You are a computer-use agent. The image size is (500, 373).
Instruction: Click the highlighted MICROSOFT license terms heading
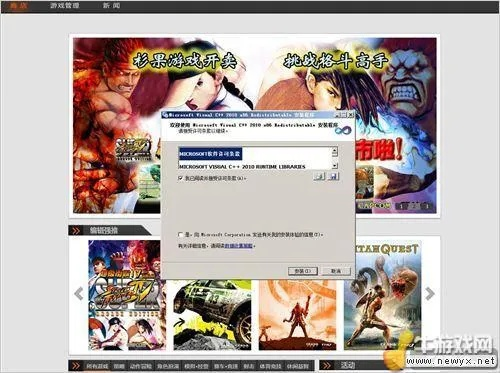210,154
